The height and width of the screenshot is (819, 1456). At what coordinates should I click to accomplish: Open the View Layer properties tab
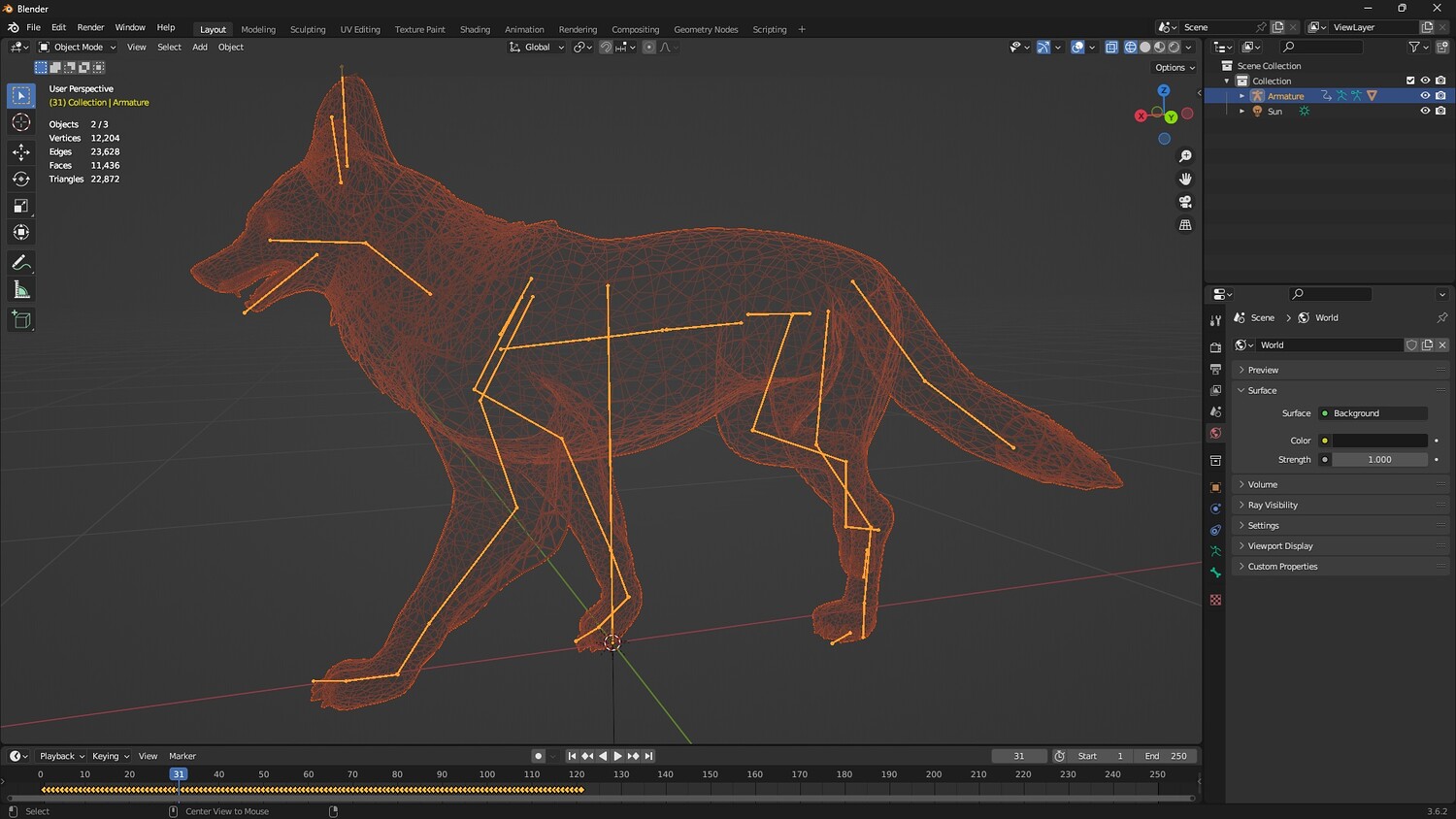[1215, 390]
